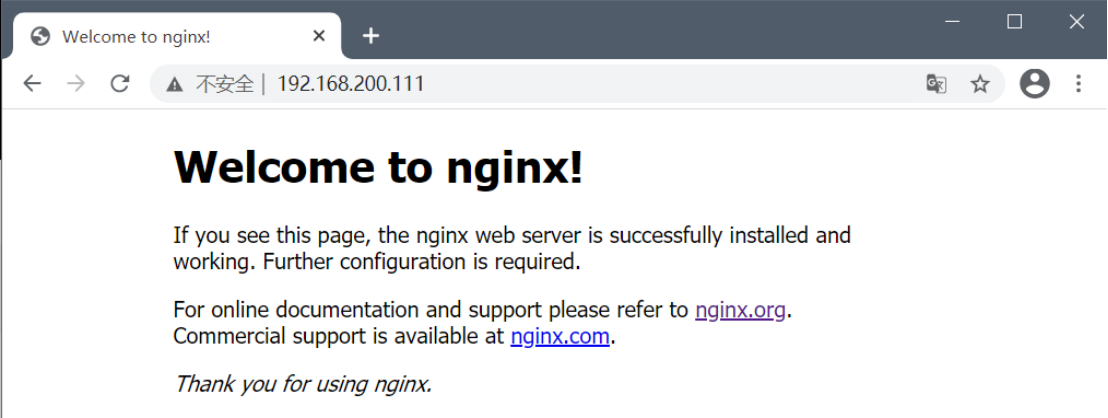Open the not-secure warning triangle icon
This screenshot has width=1108, height=418.
point(174,85)
